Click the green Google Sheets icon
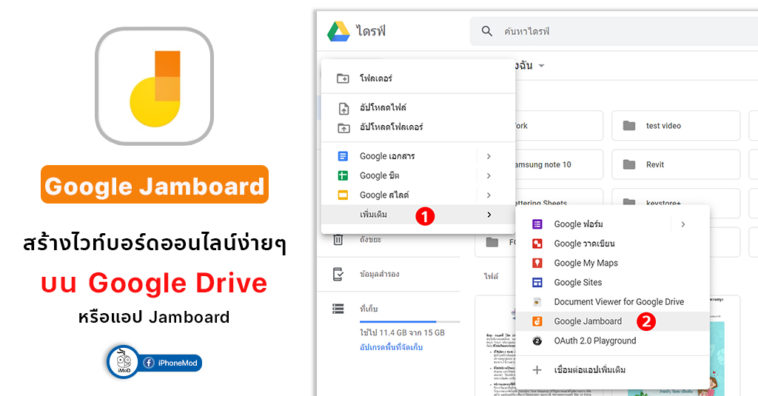 pos(343,176)
